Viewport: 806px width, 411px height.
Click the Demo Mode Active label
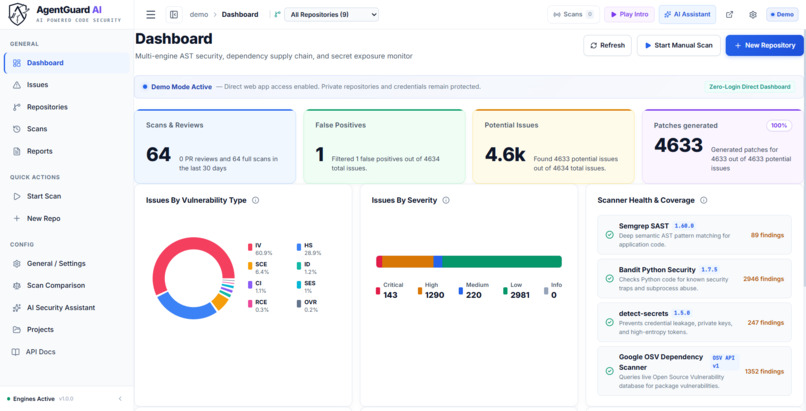[x=181, y=87]
